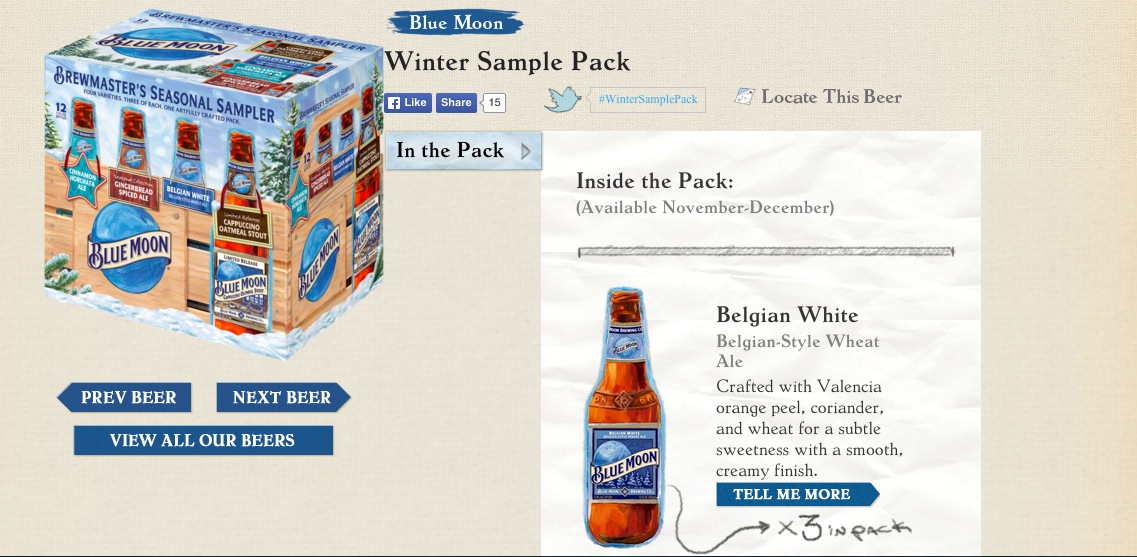
Task: Tweet with #WinterSamplePack hashtag
Action: point(648,99)
